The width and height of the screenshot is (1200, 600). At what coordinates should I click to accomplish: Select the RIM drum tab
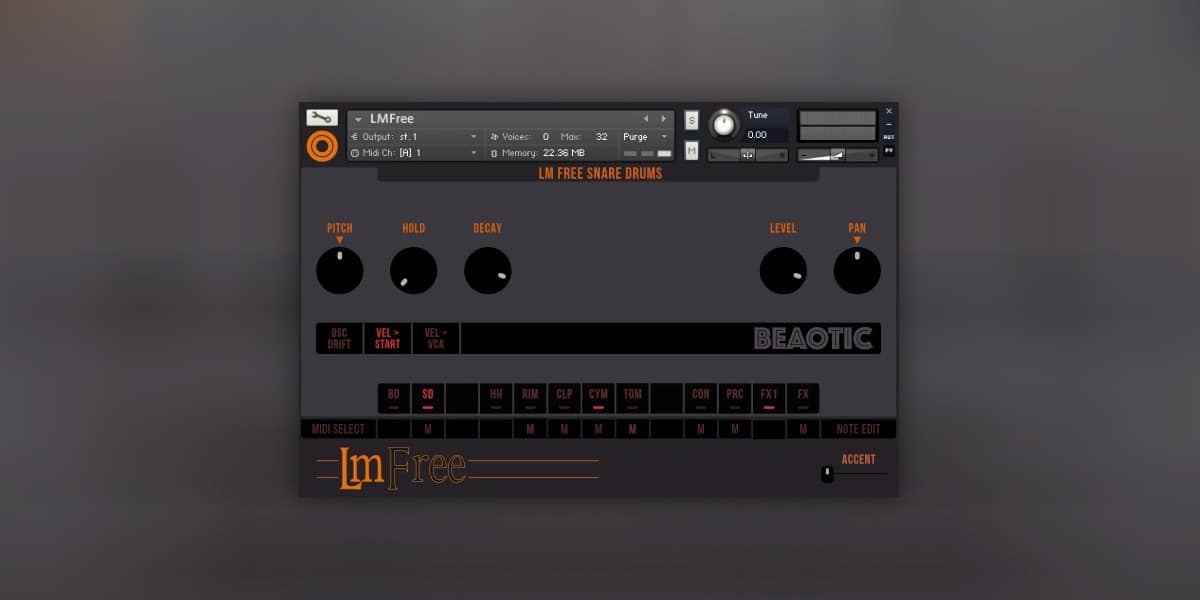pyautogui.click(x=530, y=398)
